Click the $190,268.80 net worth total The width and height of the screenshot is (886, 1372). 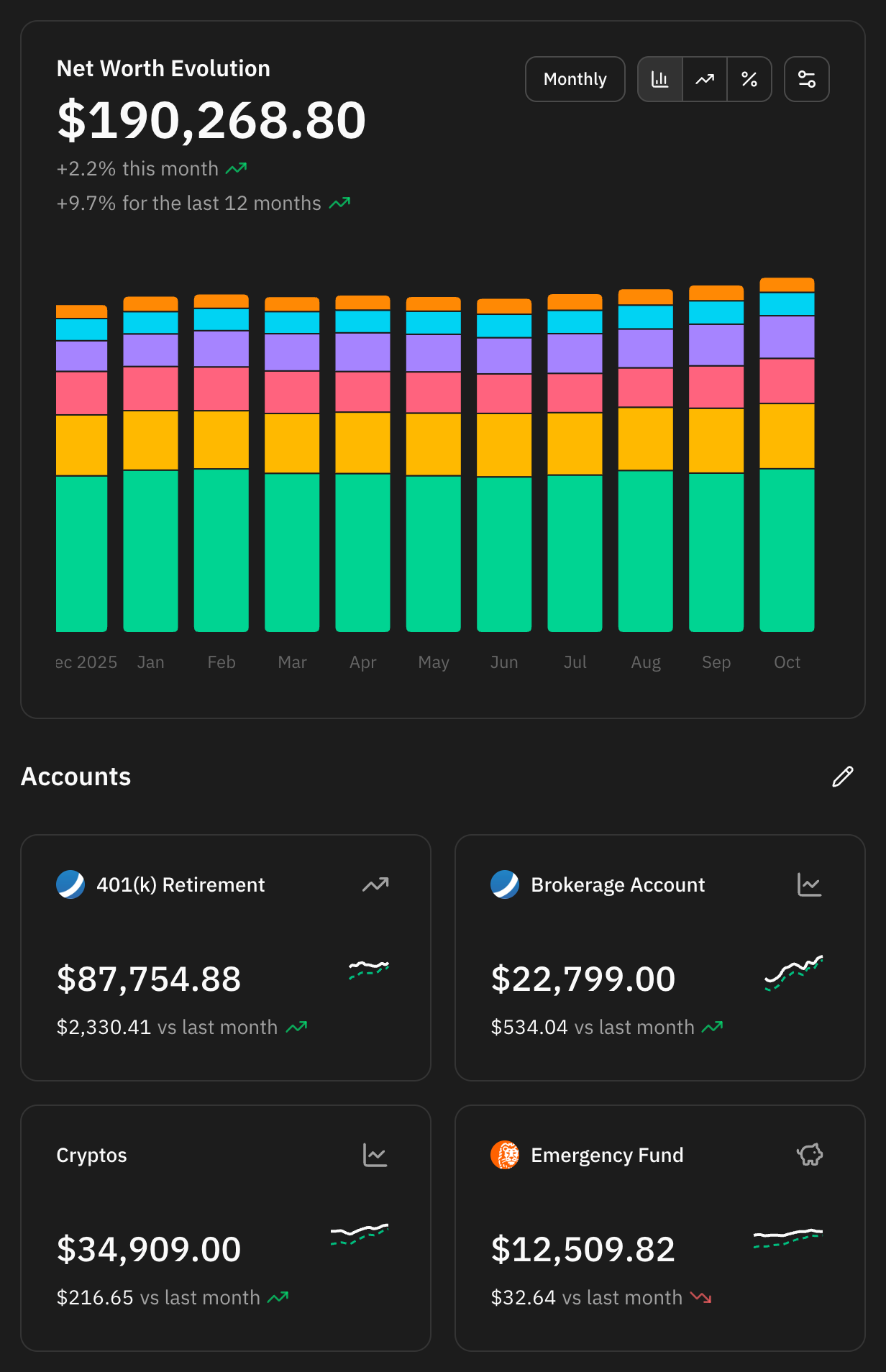click(x=211, y=119)
